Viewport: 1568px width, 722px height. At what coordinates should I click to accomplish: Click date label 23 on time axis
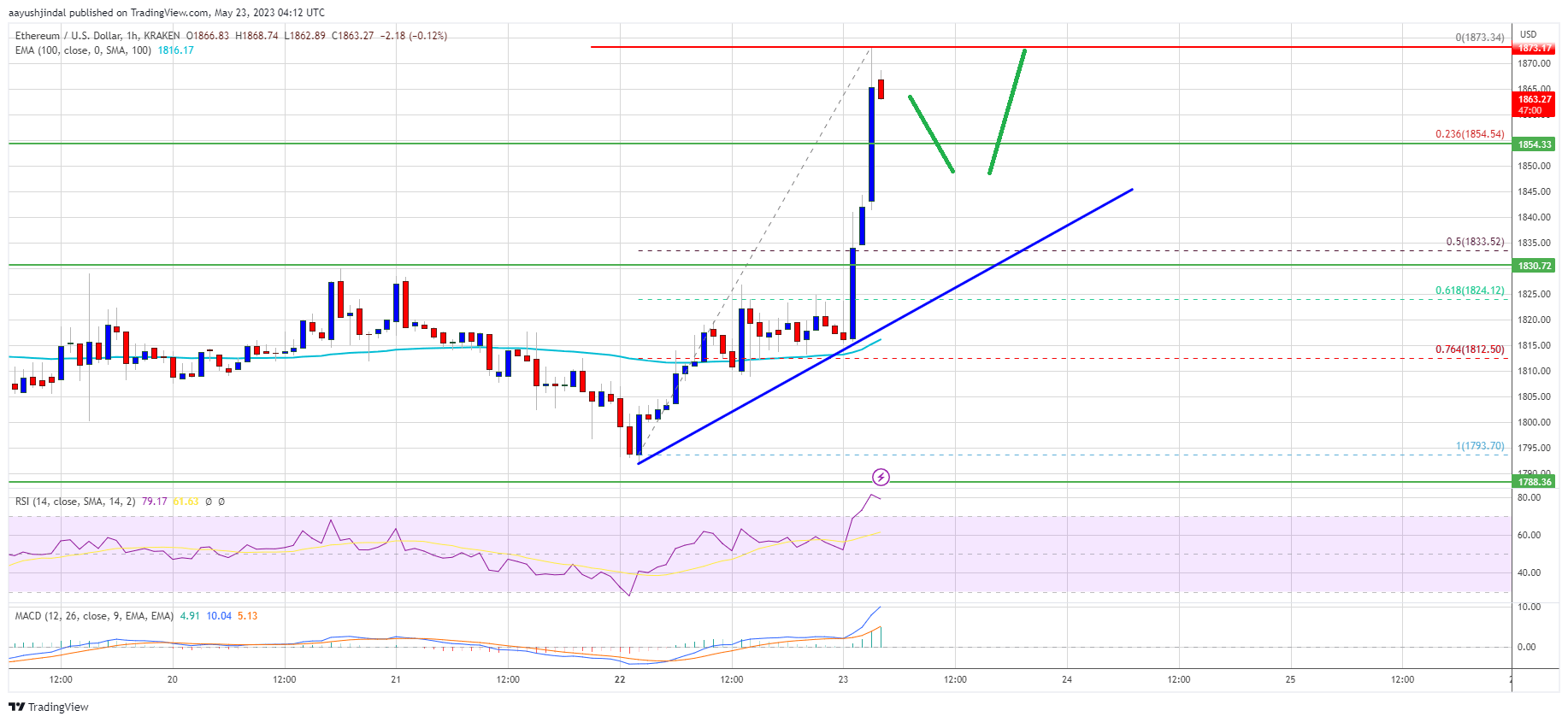point(843,680)
